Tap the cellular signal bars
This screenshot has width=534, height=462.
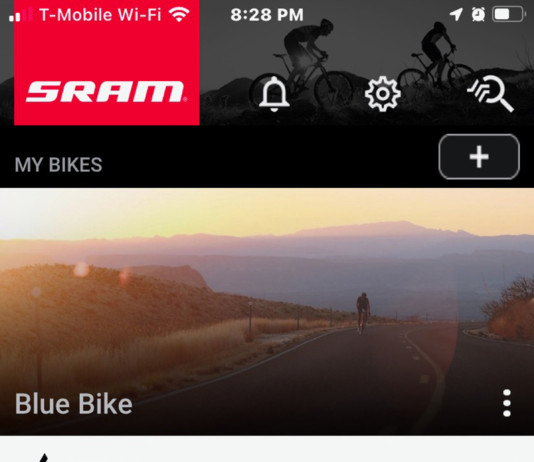(x=20, y=15)
